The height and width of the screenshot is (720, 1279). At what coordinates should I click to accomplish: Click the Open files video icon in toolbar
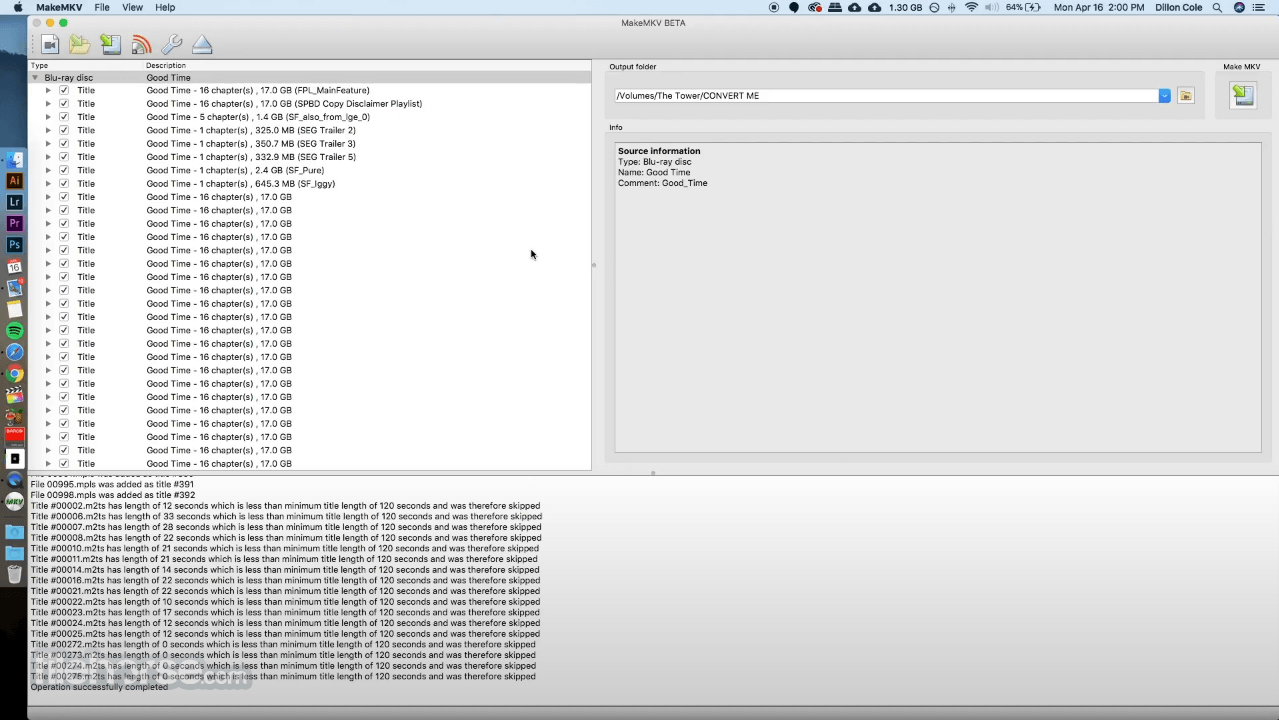[x=50, y=44]
